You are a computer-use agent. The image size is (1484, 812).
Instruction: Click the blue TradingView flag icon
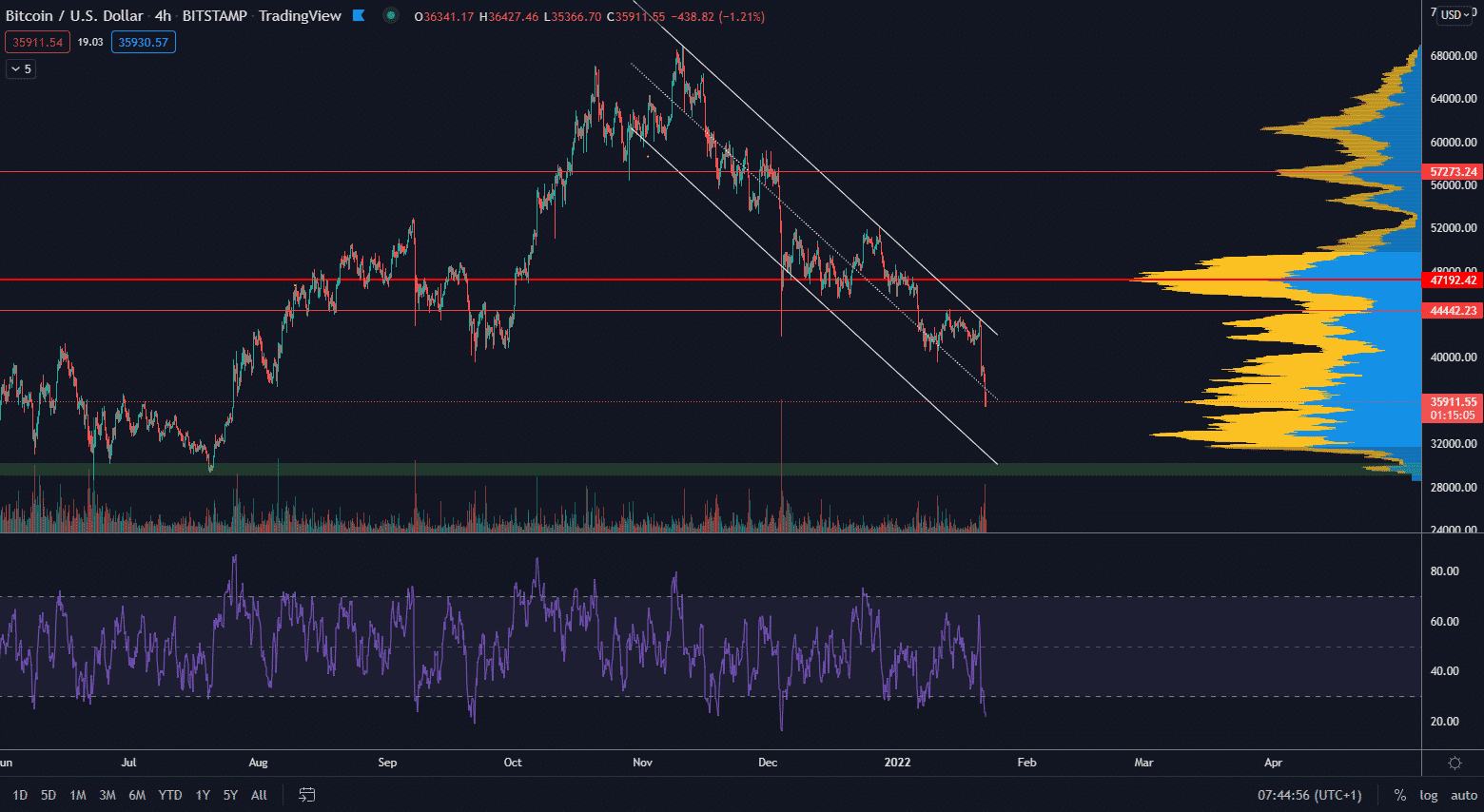coord(359,15)
